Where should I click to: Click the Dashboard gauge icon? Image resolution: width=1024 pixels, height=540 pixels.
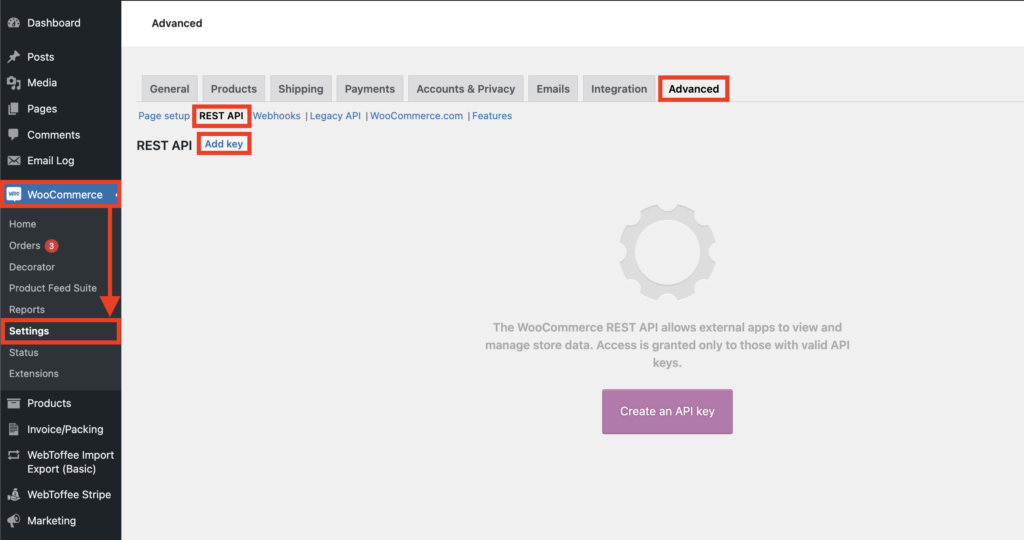14,23
